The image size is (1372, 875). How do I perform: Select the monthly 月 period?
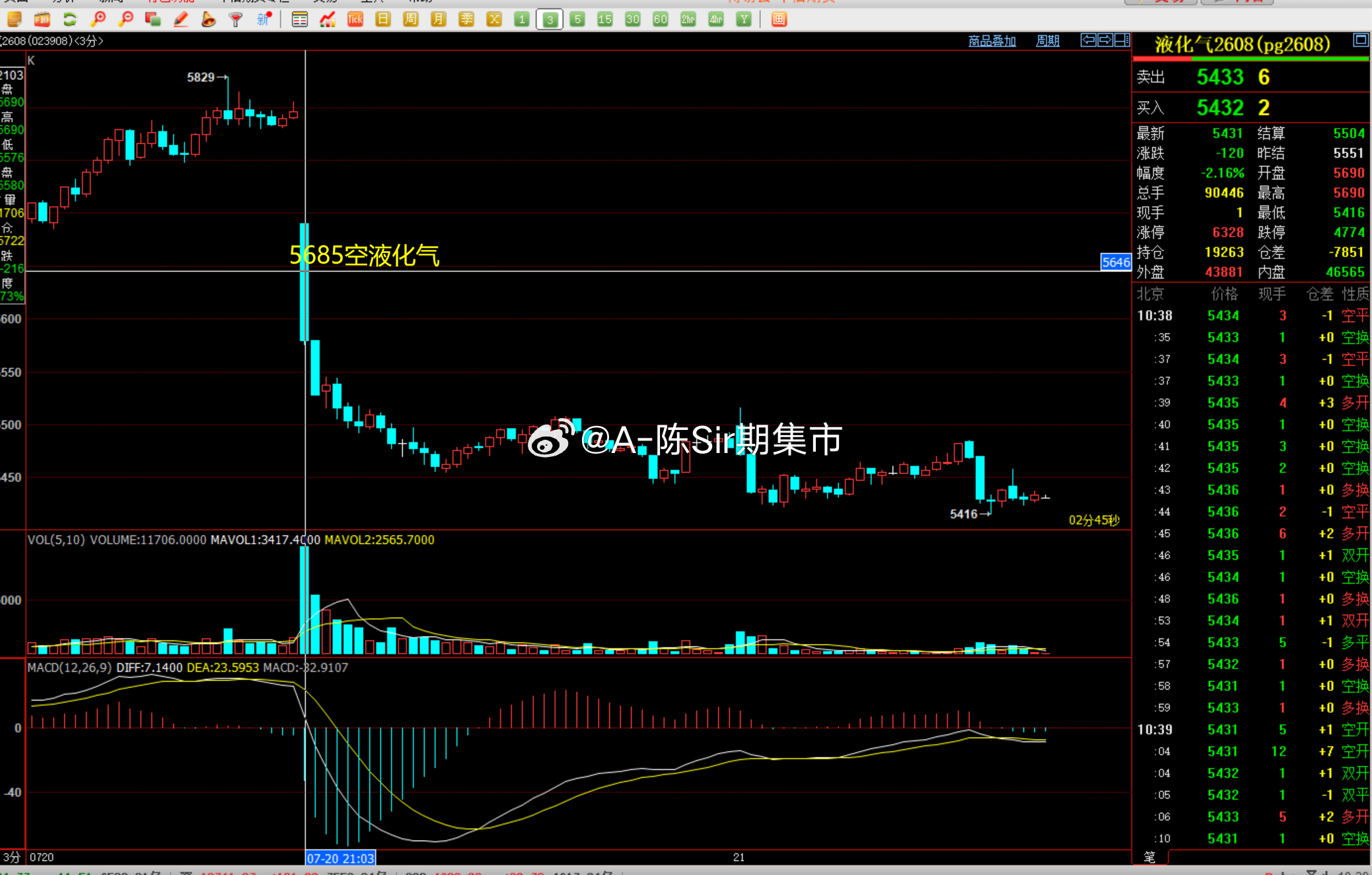439,19
